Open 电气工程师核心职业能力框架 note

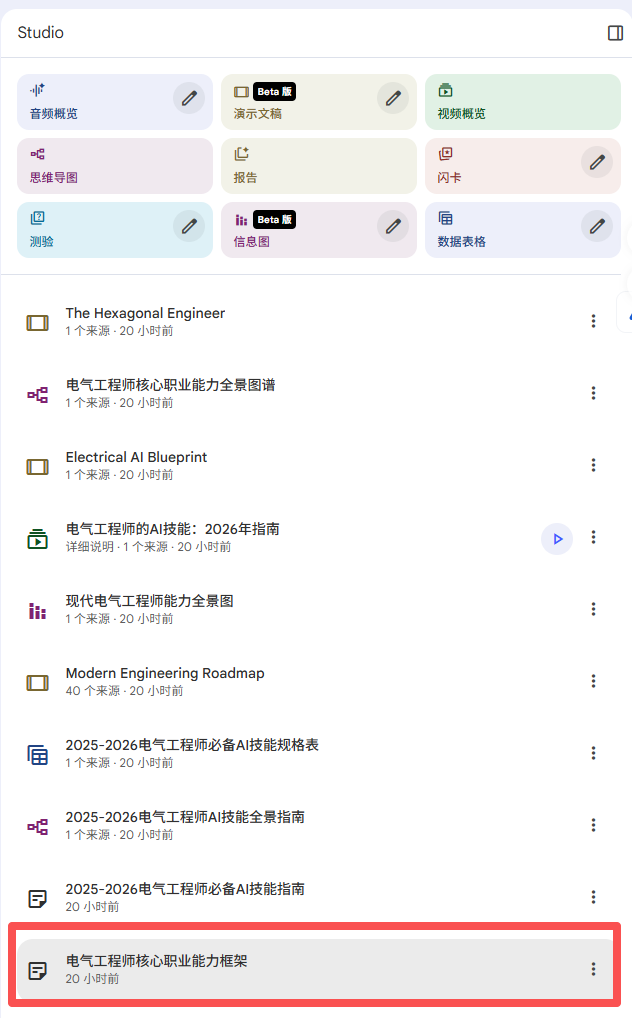(x=315, y=970)
